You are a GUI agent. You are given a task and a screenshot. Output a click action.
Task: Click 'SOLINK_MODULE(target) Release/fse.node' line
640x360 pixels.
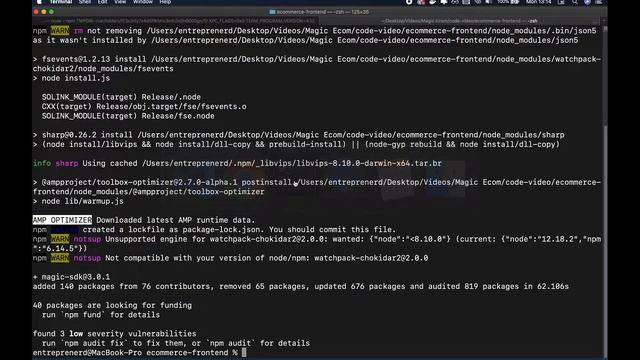(x=128, y=116)
